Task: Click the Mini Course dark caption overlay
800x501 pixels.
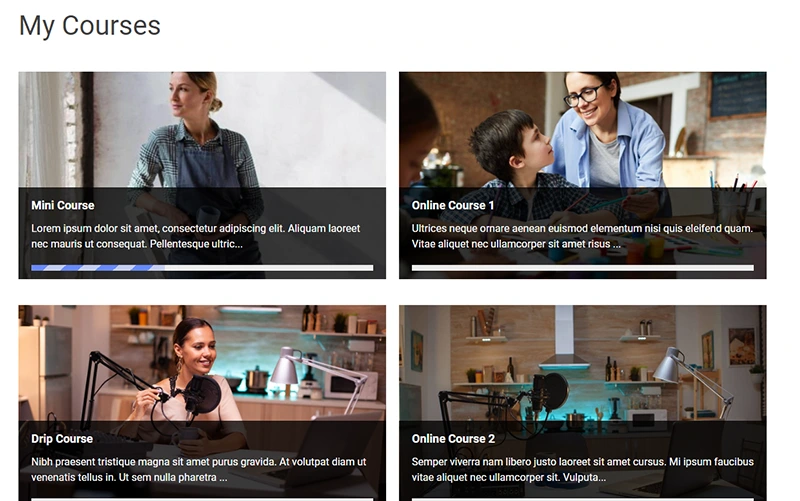Action: 202,233
